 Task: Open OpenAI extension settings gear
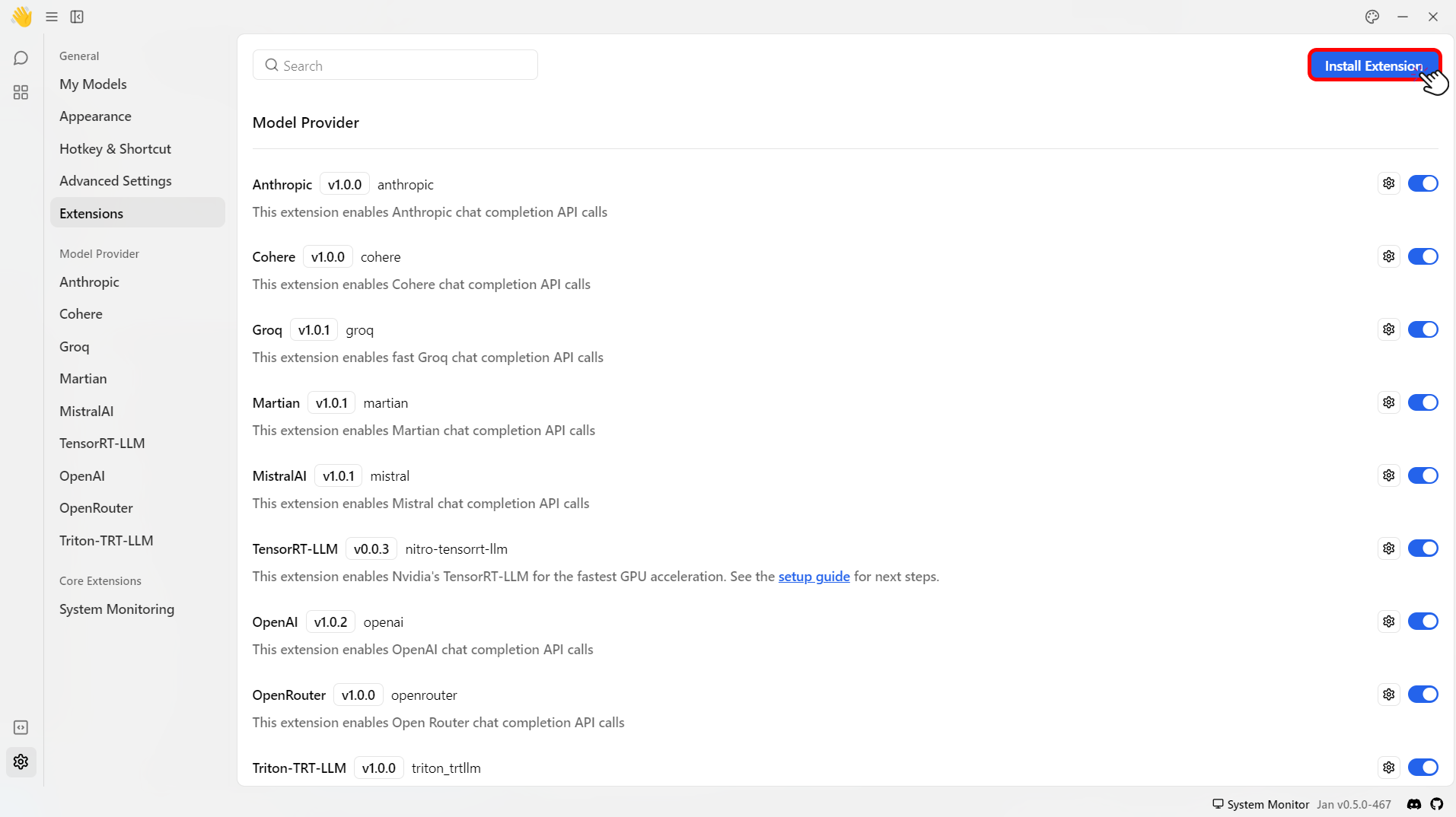click(x=1389, y=621)
